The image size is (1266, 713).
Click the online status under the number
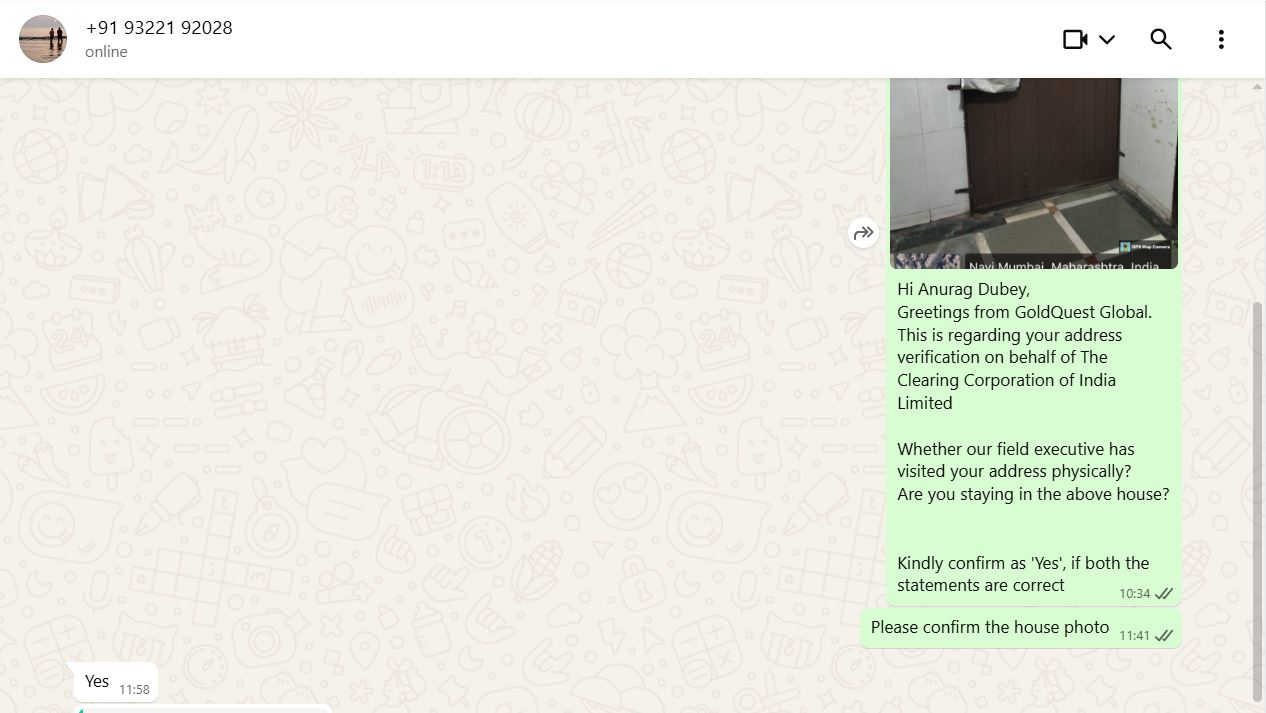point(106,52)
